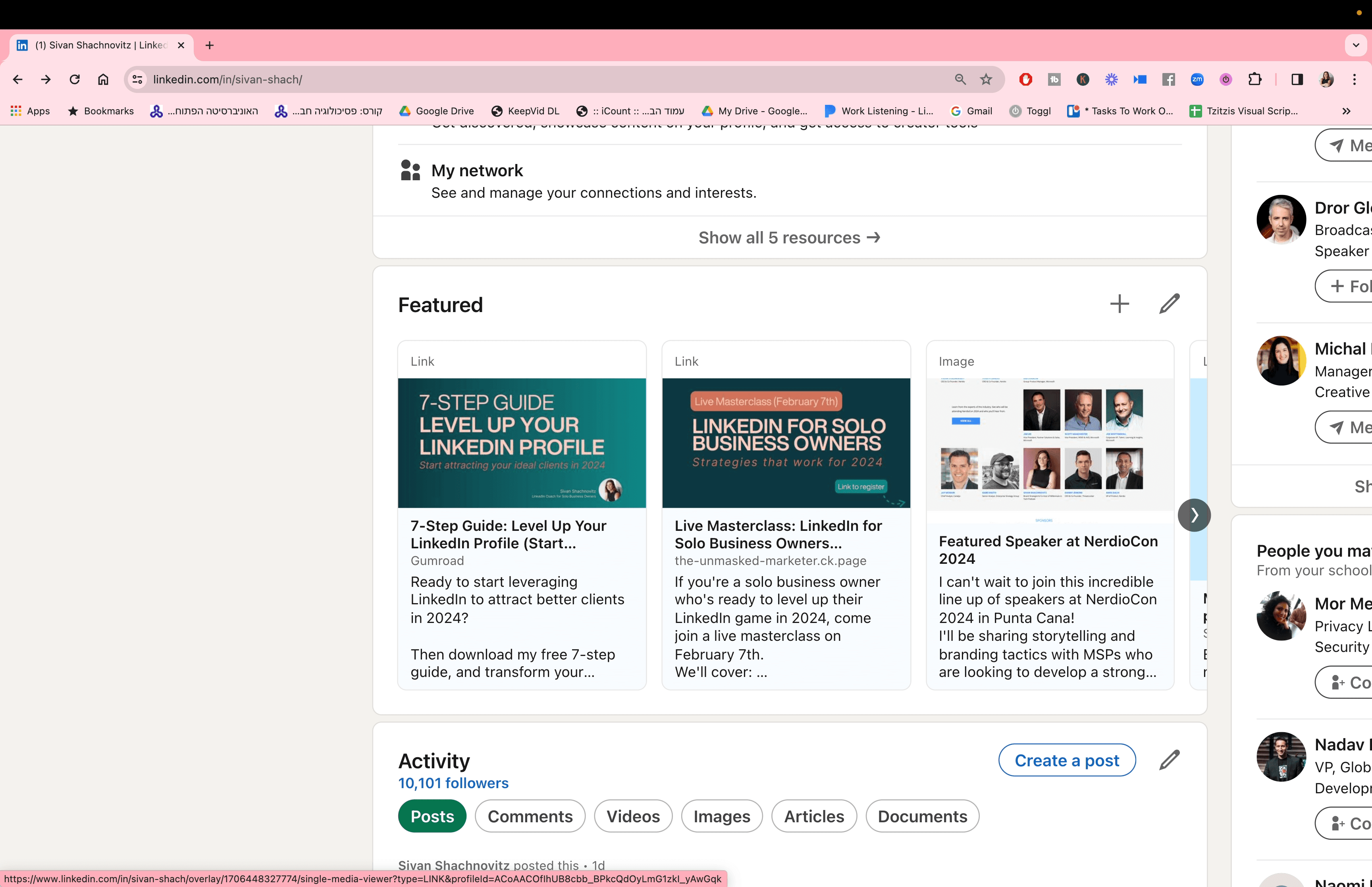This screenshot has width=1372, height=887.
Task: Open My network resource
Action: pos(477,170)
